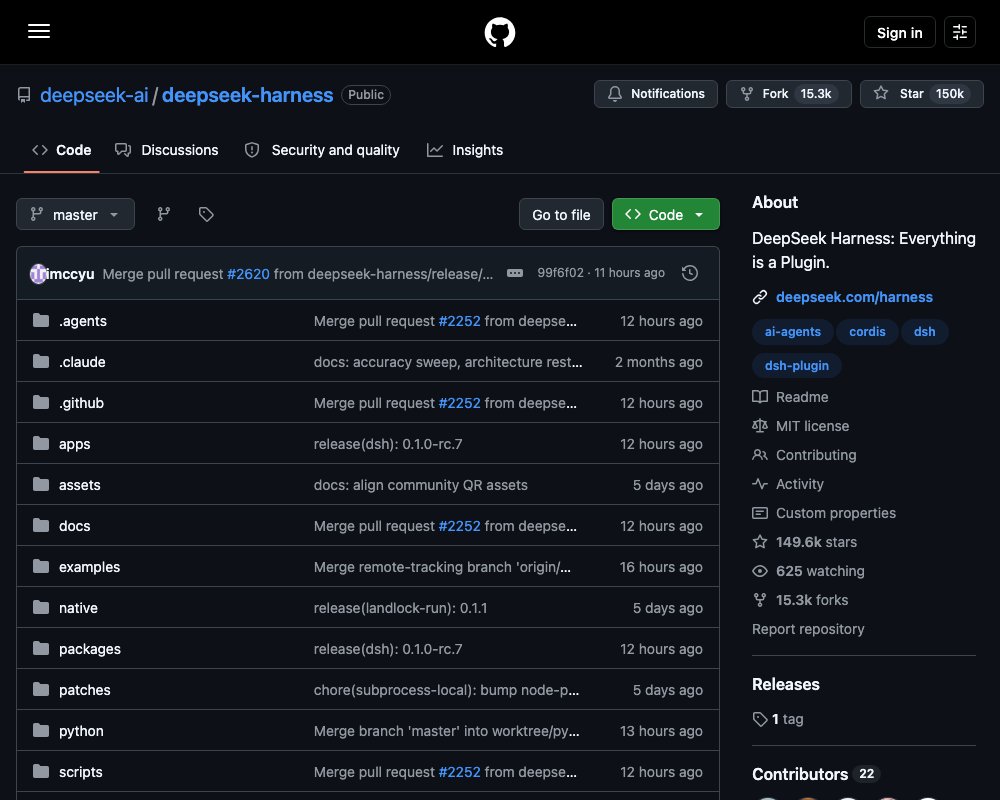This screenshot has width=1000, height=800.
Task: Click Report repository link
Action: (808, 629)
